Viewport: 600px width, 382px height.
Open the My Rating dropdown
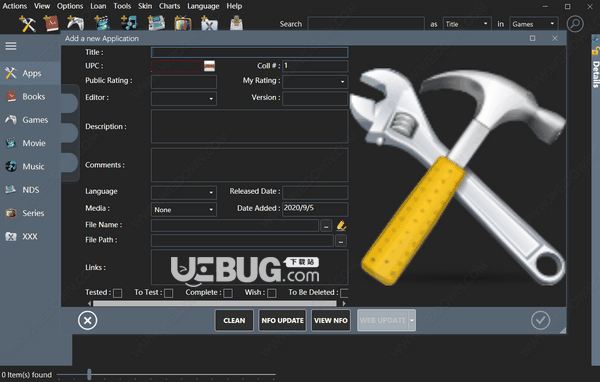(x=315, y=82)
